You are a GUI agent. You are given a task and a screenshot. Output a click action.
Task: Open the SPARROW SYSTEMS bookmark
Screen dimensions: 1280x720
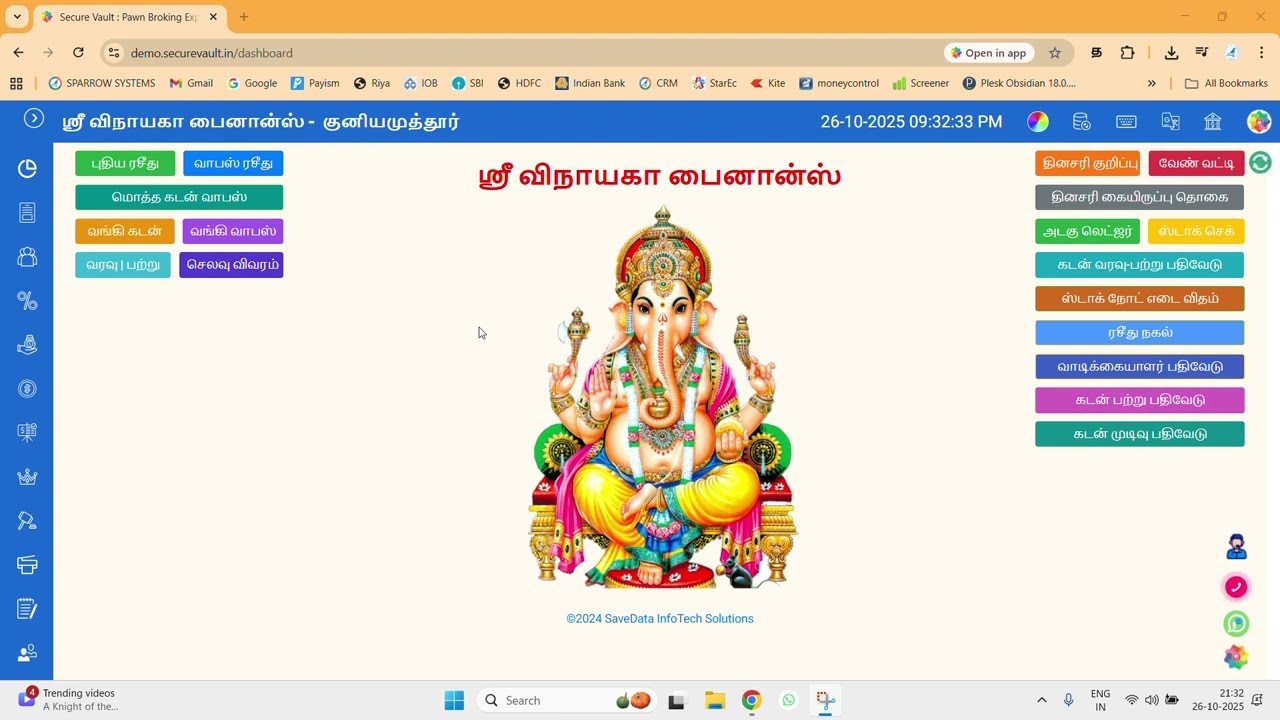coord(102,83)
